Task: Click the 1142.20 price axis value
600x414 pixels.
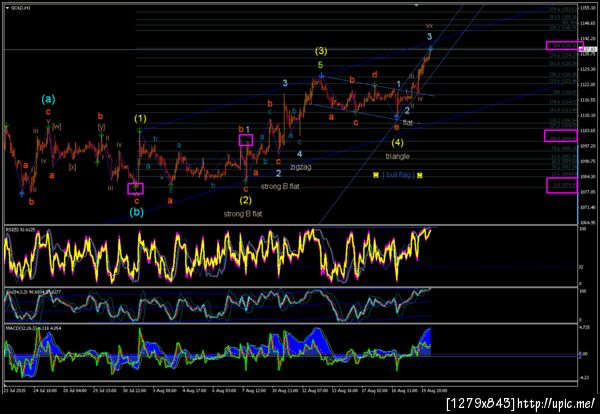Action: pos(587,38)
